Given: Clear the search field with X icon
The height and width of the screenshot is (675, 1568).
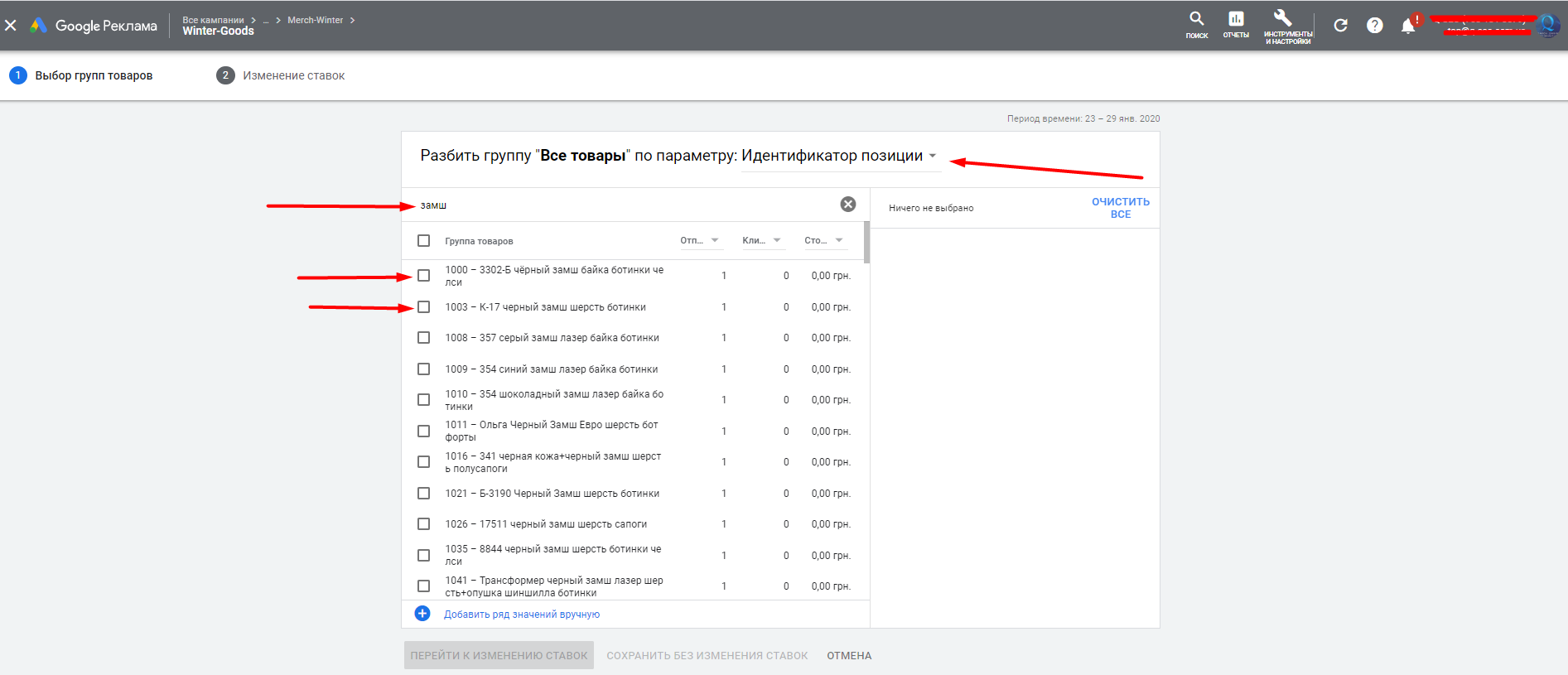Looking at the screenshot, I should [x=848, y=205].
